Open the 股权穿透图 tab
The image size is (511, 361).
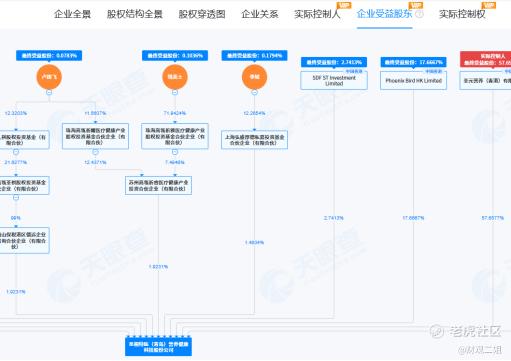click(x=202, y=14)
